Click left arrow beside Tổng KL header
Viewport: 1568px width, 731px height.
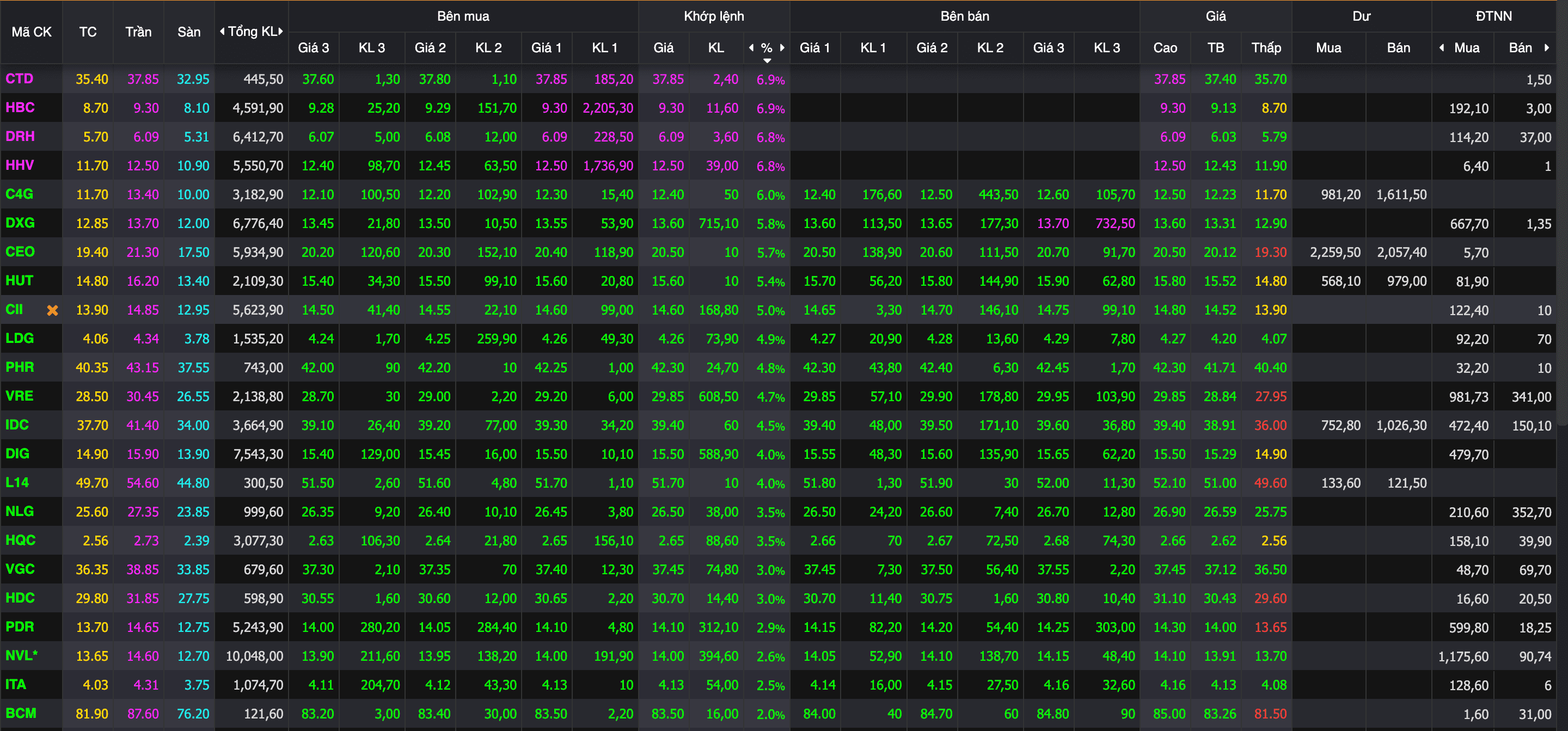[222, 32]
